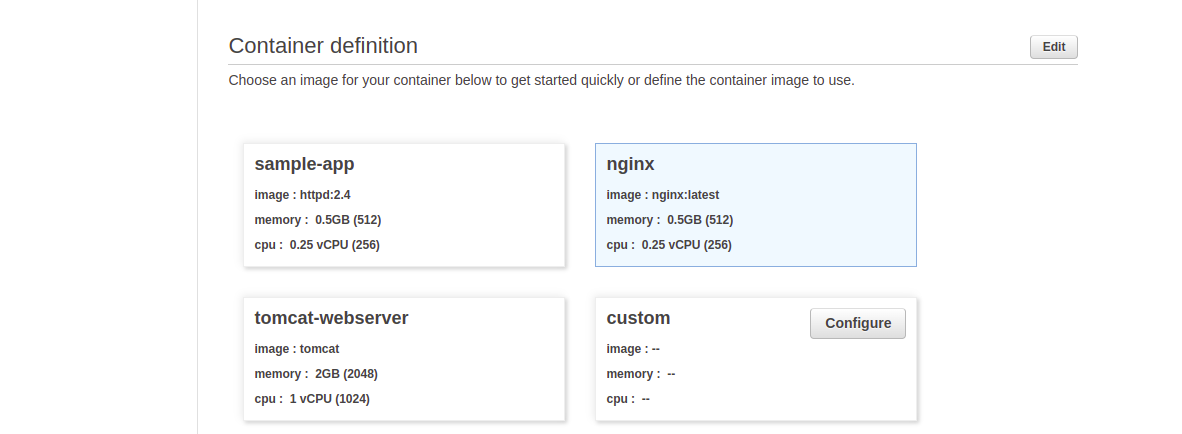Select the custom container card title

pyautogui.click(x=638, y=318)
